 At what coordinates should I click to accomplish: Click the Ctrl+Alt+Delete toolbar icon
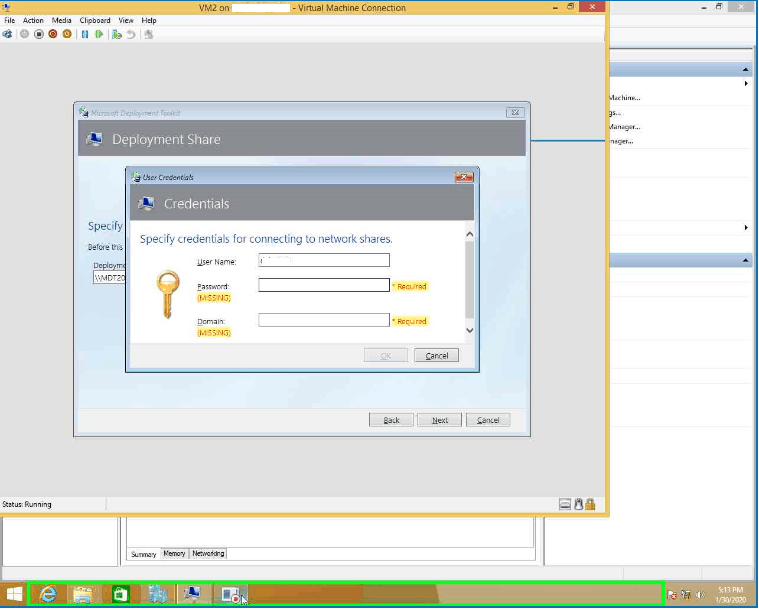coord(7,34)
